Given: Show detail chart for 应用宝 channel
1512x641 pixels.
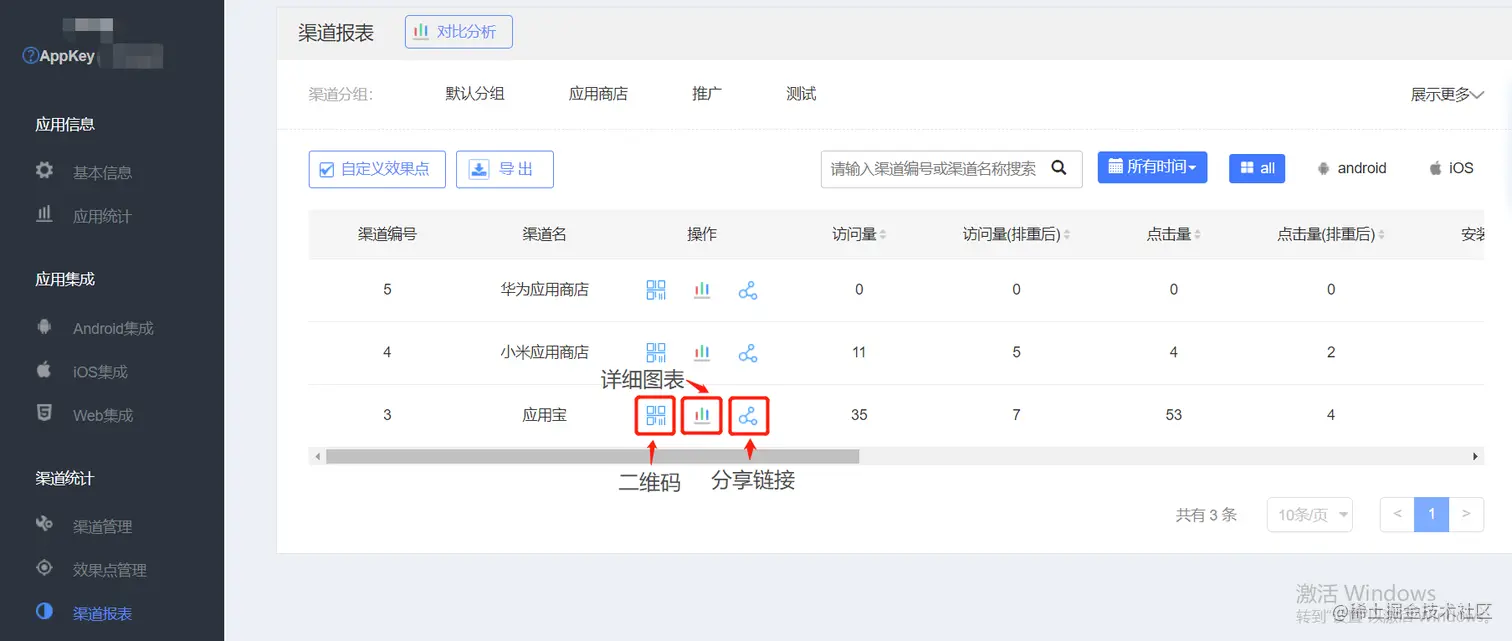Looking at the screenshot, I should click(702, 415).
